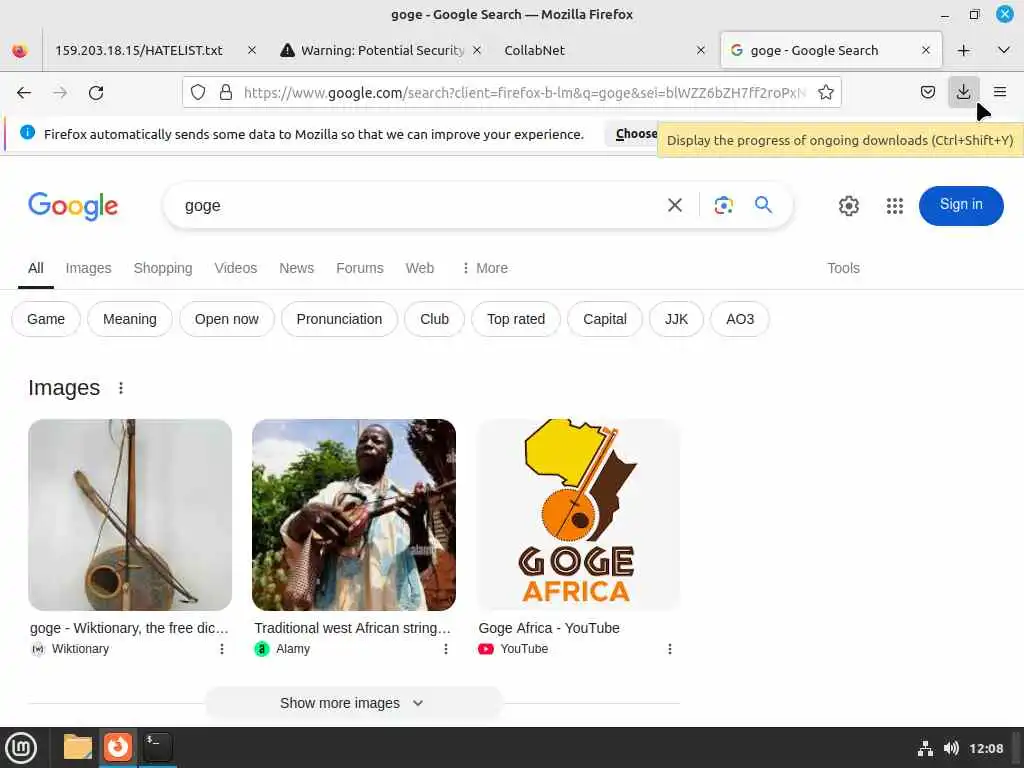Clear the Google search box
The width and height of the screenshot is (1024, 768).
click(x=675, y=205)
